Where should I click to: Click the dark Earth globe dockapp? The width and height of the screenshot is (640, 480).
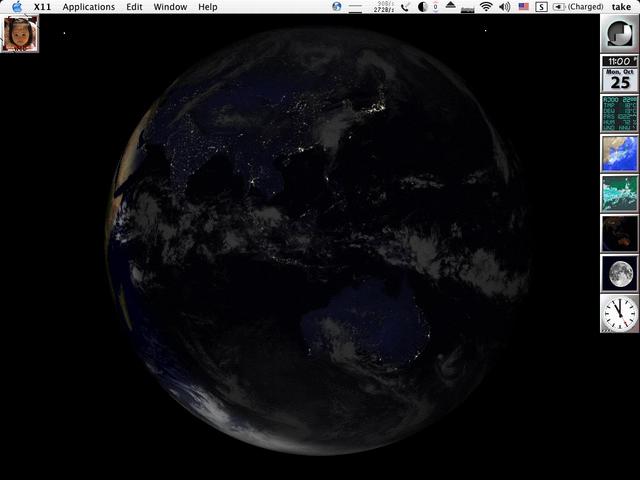619,233
